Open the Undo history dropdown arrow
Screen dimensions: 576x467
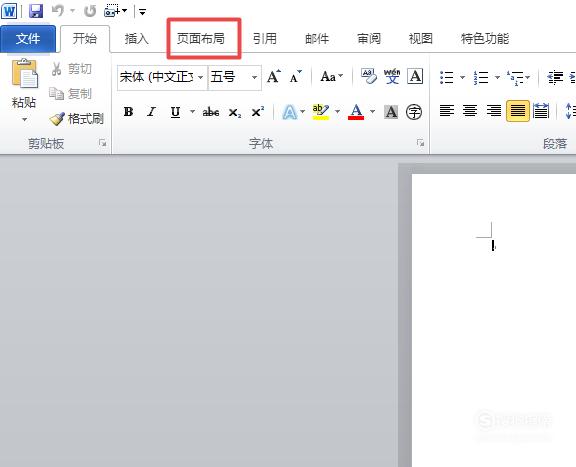click(x=72, y=11)
